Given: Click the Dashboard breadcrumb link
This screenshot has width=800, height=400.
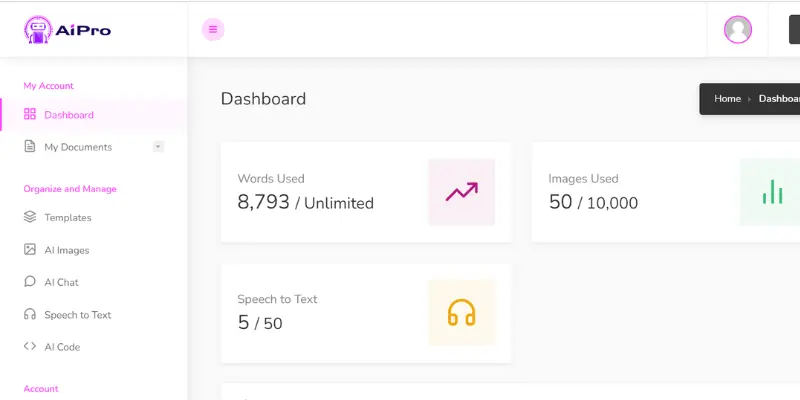Looking at the screenshot, I should point(779,98).
